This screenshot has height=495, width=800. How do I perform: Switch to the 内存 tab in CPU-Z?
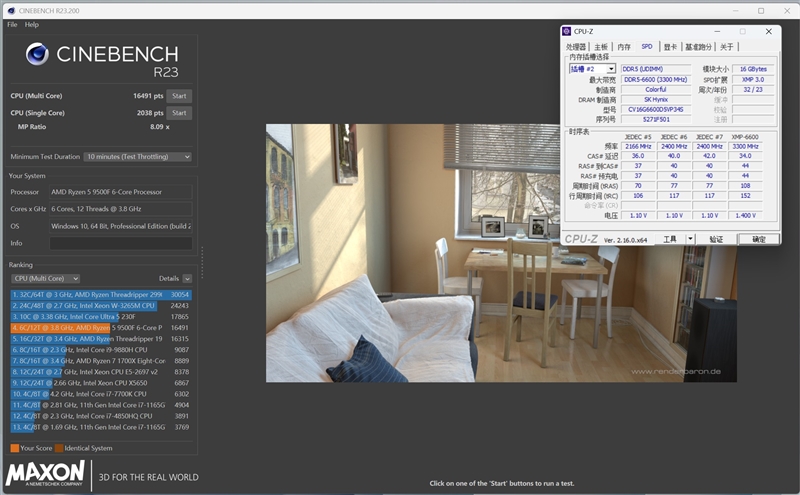point(624,47)
